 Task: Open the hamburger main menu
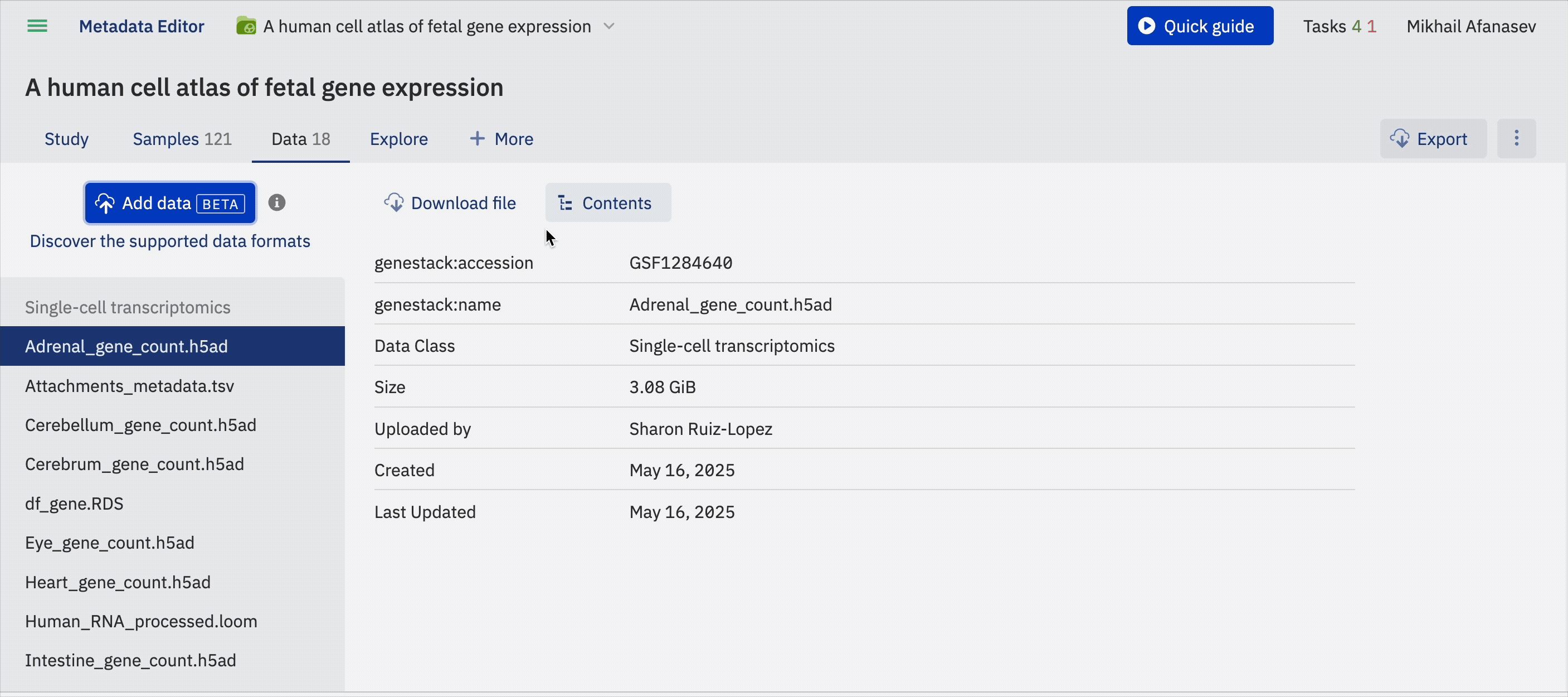coord(37,26)
